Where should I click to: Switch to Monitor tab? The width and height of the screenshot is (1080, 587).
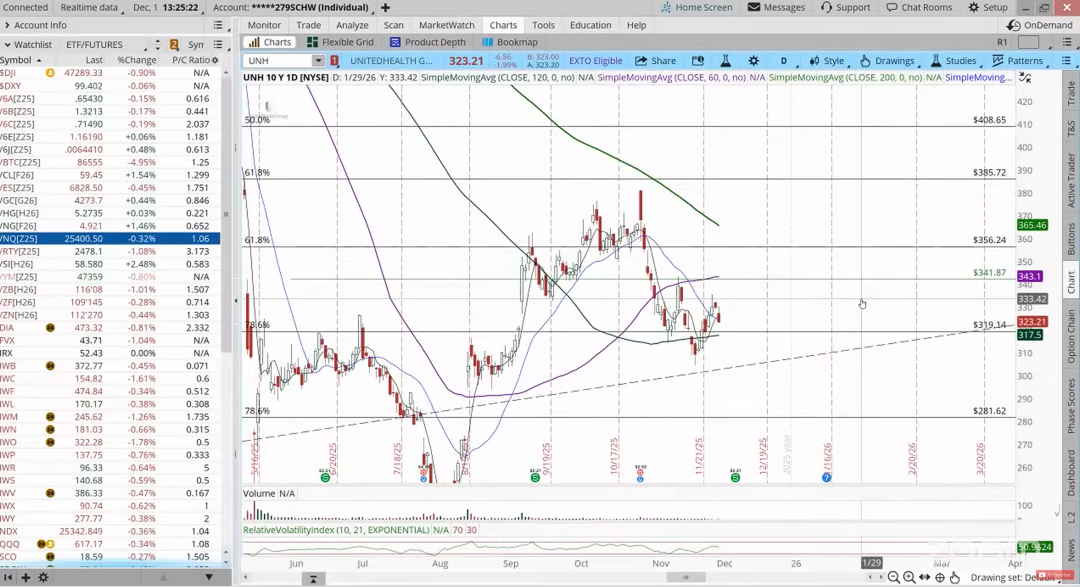click(x=264, y=25)
